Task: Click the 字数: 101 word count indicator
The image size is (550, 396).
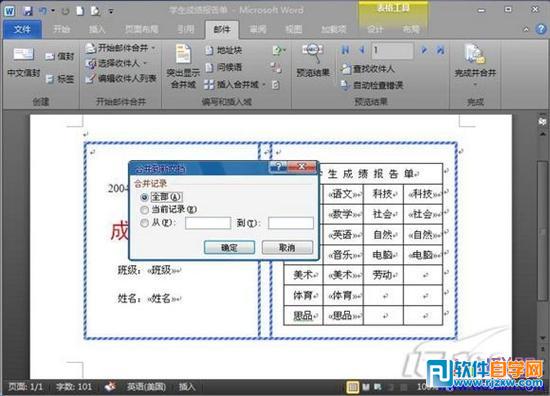Action: pos(73,387)
